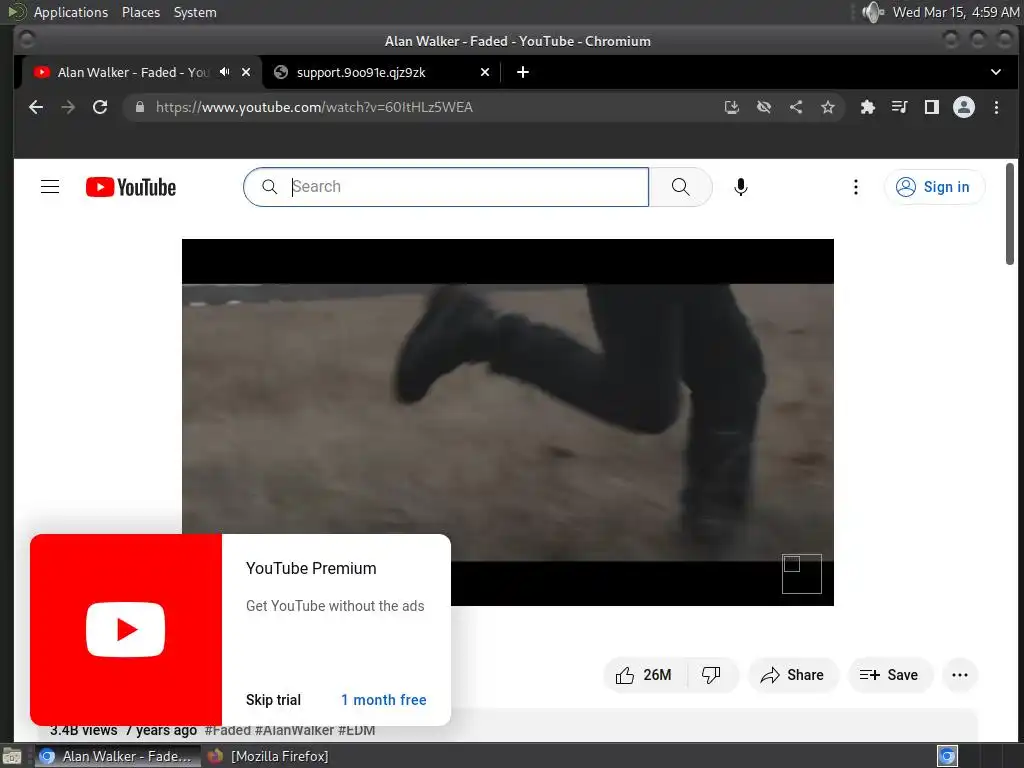Click inside the YouTube search field
Viewport: 1024px width, 768px height.
pyautogui.click(x=446, y=187)
